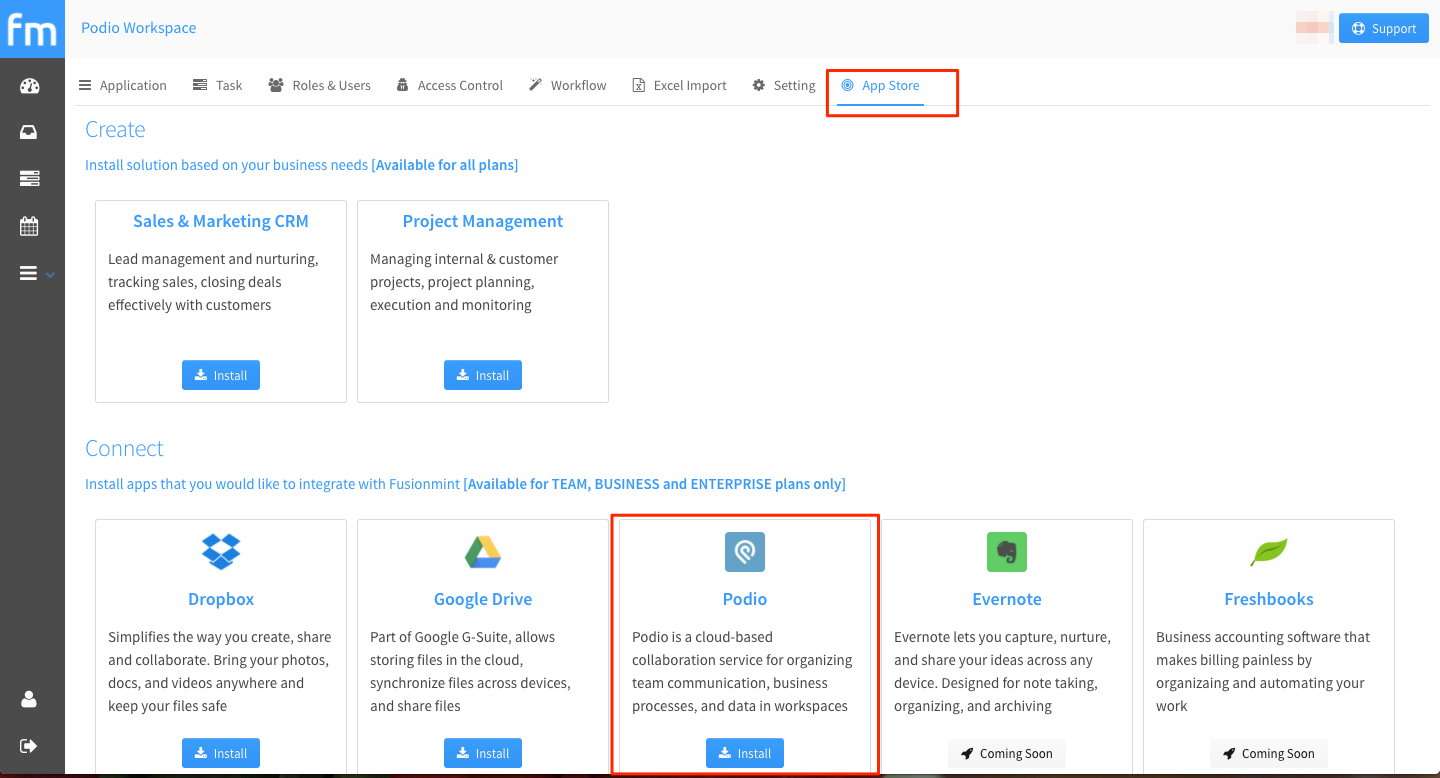Open the Setting tab
1440x778 pixels.
[x=785, y=85]
